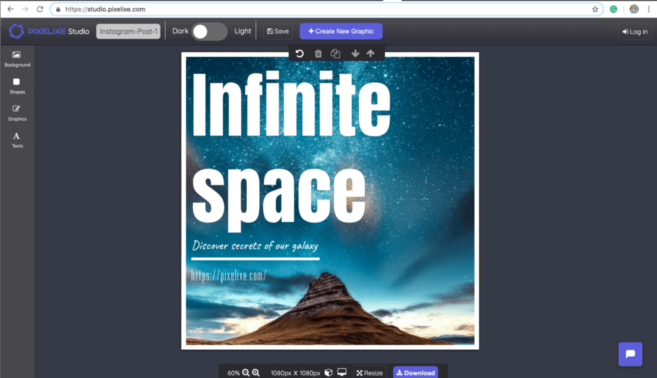Open the Shapes panel

tap(17, 86)
